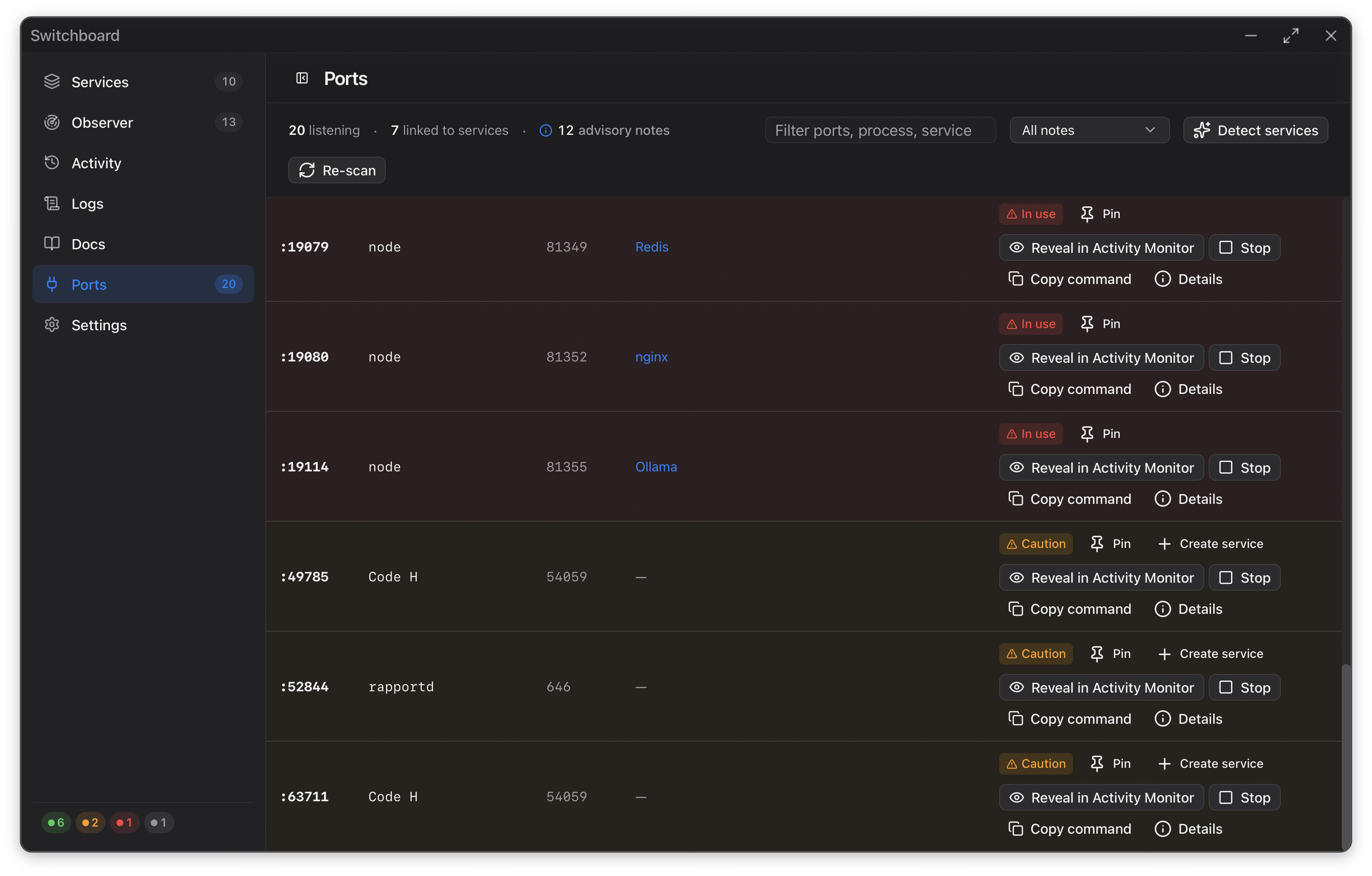Copy command for port 19080
Viewport: 1372px width, 876px height.
(x=1069, y=389)
